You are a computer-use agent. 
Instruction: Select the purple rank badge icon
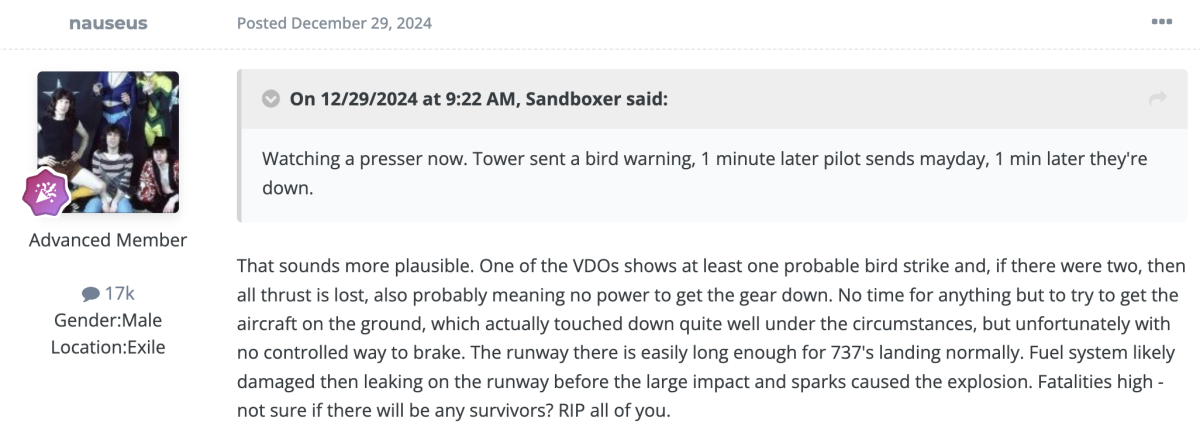click(45, 193)
